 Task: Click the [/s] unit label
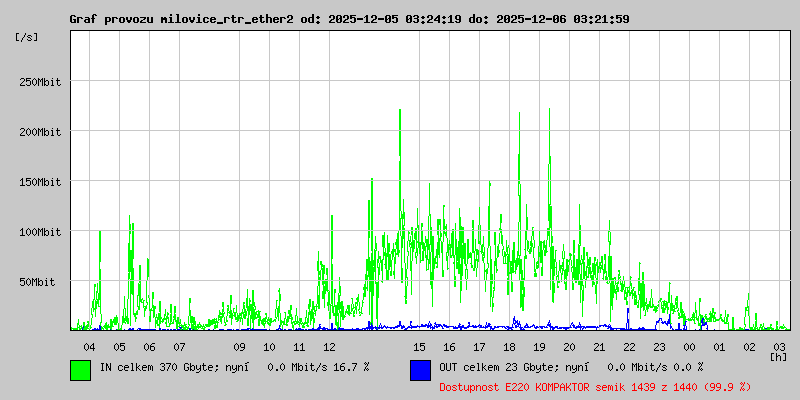pyautogui.click(x=27, y=36)
